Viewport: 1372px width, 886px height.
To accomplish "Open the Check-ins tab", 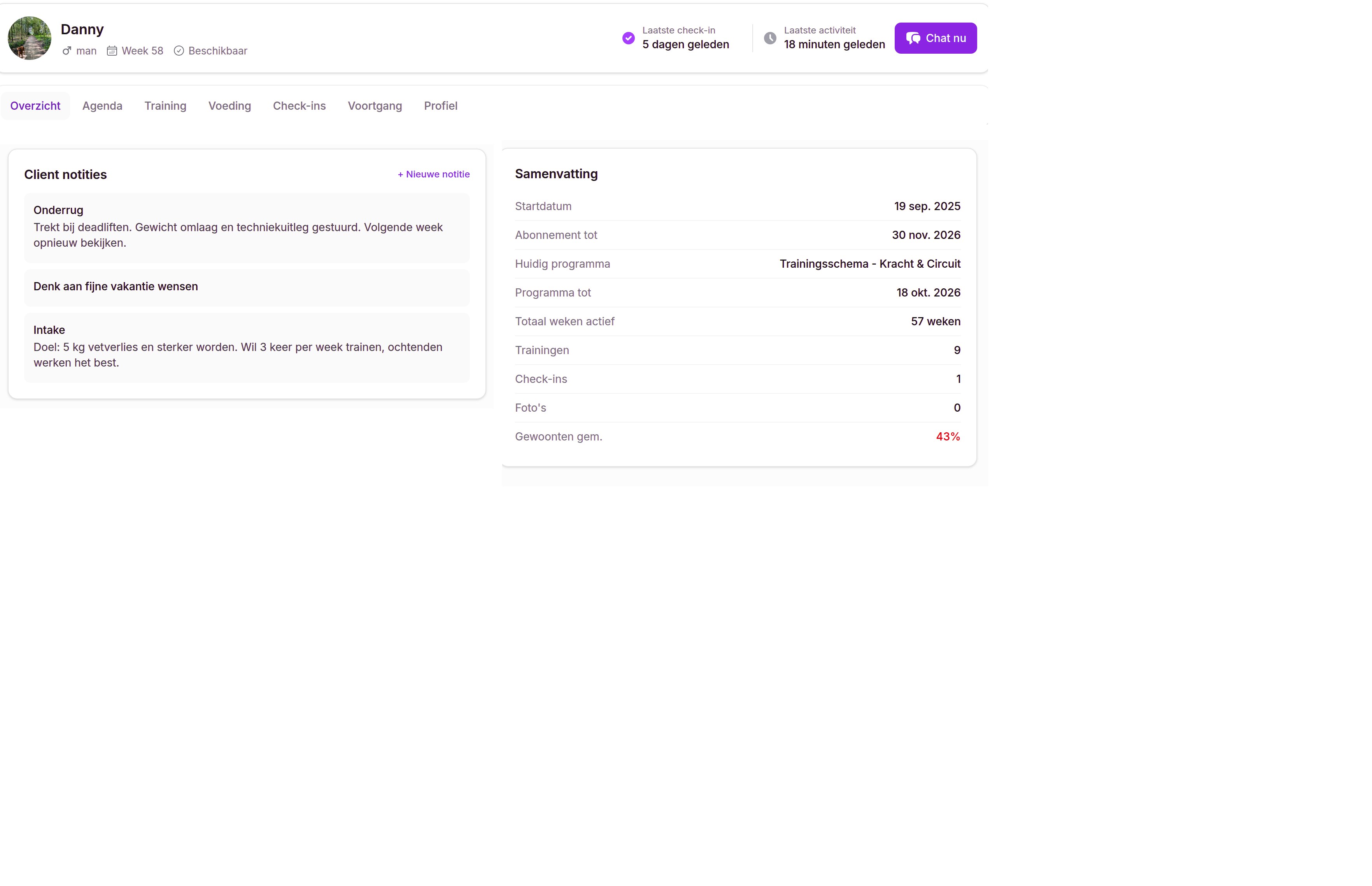I will 299,106.
